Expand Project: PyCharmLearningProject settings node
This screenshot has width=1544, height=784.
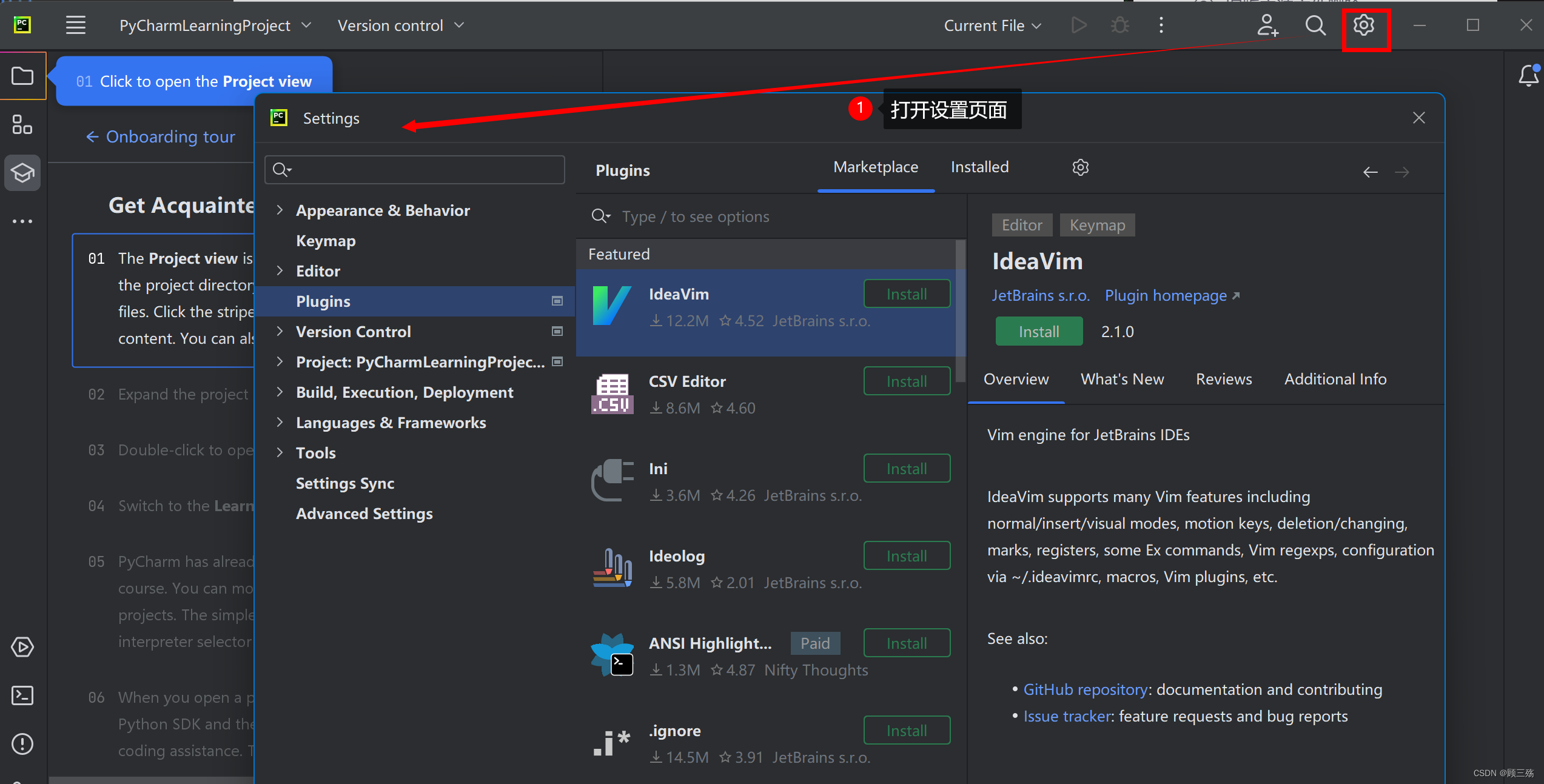280,361
